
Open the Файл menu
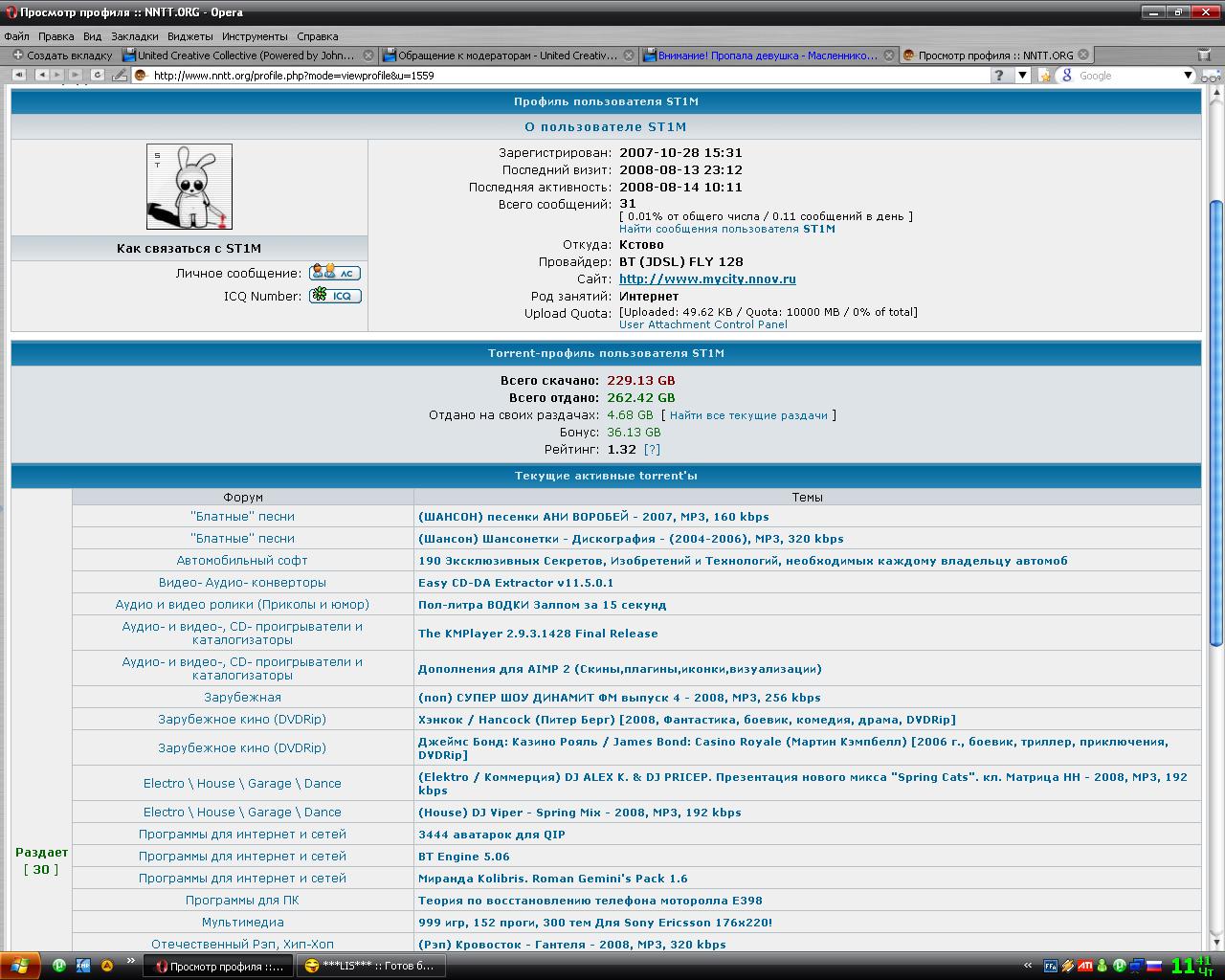pos(16,36)
